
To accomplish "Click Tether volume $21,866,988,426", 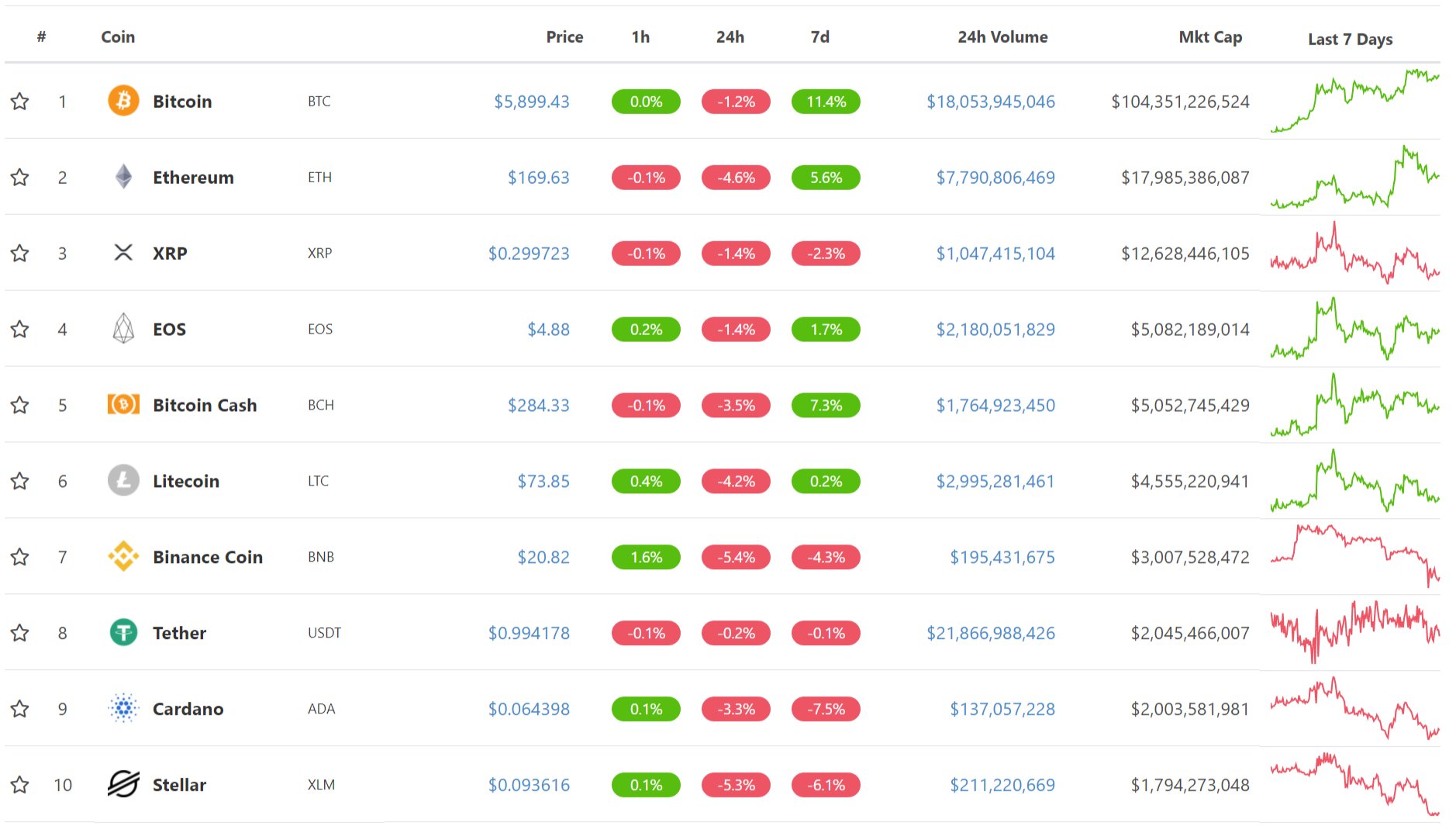I will coord(991,634).
